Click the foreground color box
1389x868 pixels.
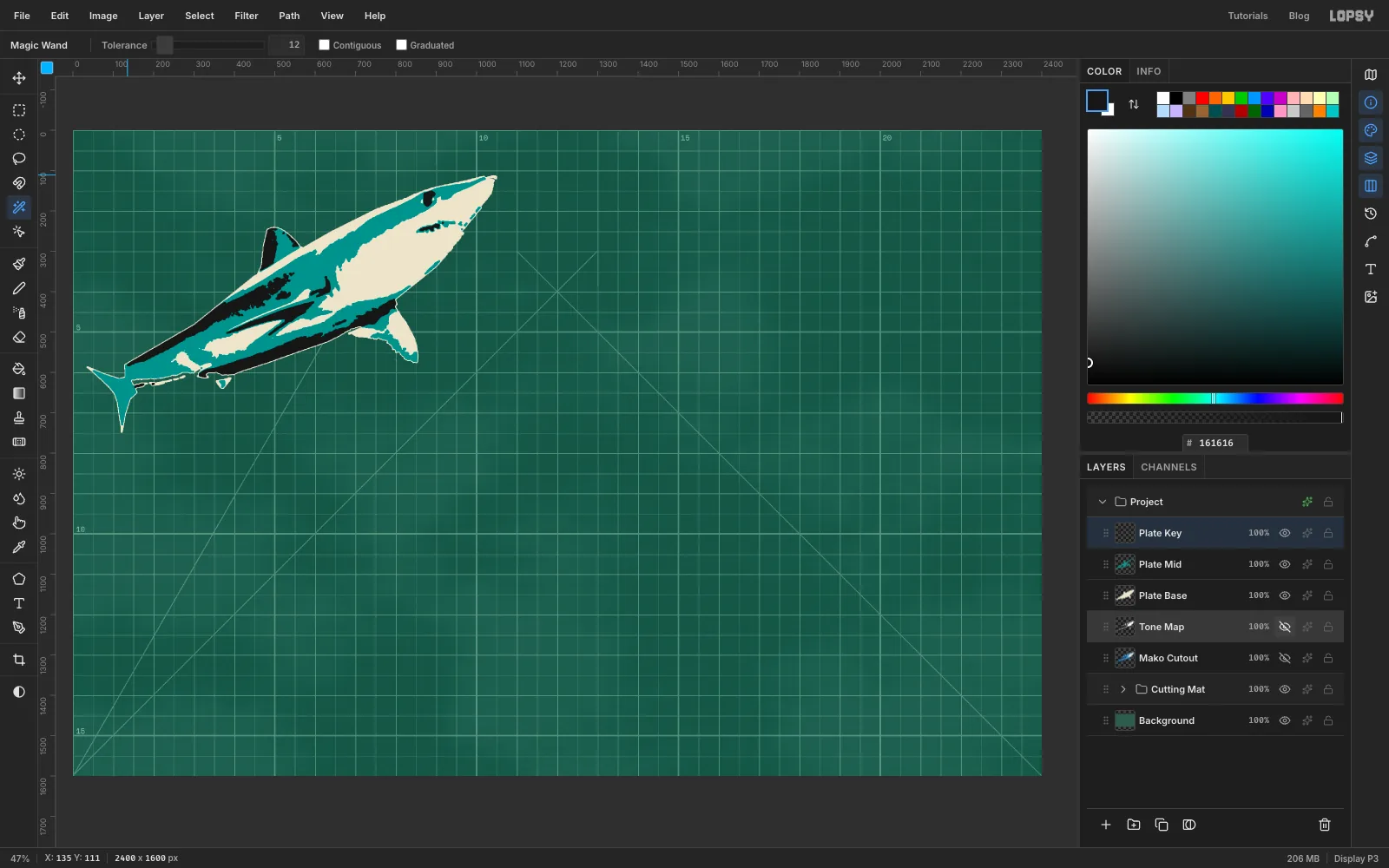1097,101
